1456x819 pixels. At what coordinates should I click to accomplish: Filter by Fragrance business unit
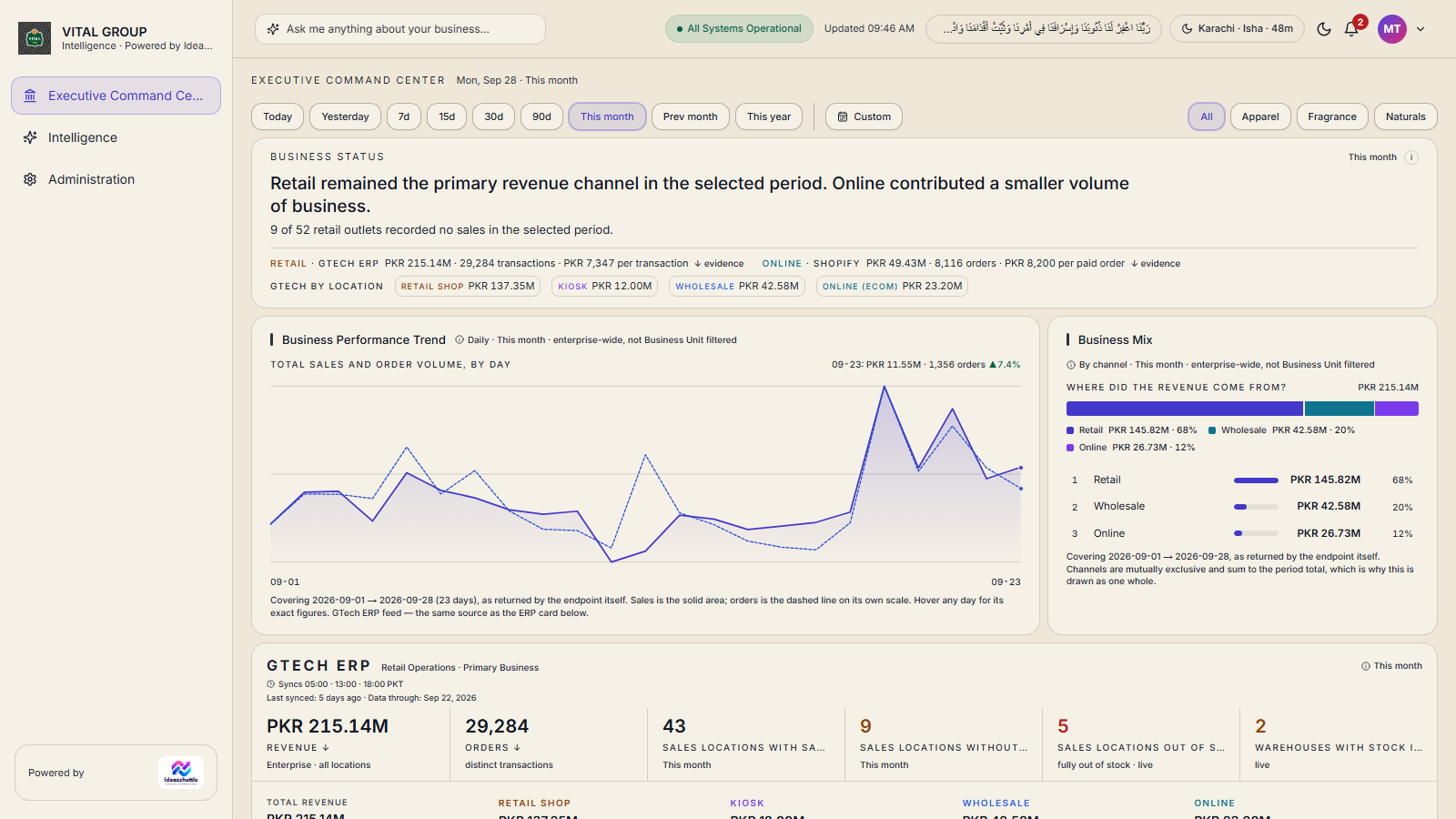click(x=1332, y=116)
